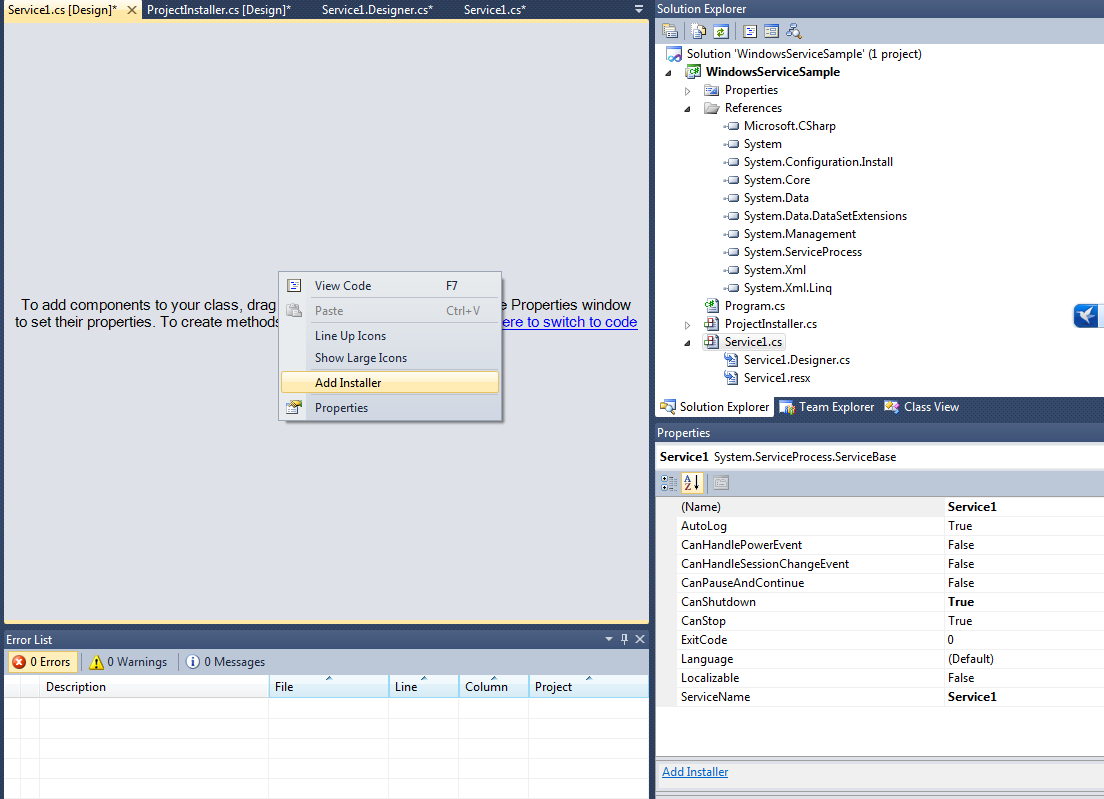This screenshot has height=799, width=1104.
Task: Click the Warnings yellow triangle icon
Action: [96, 662]
